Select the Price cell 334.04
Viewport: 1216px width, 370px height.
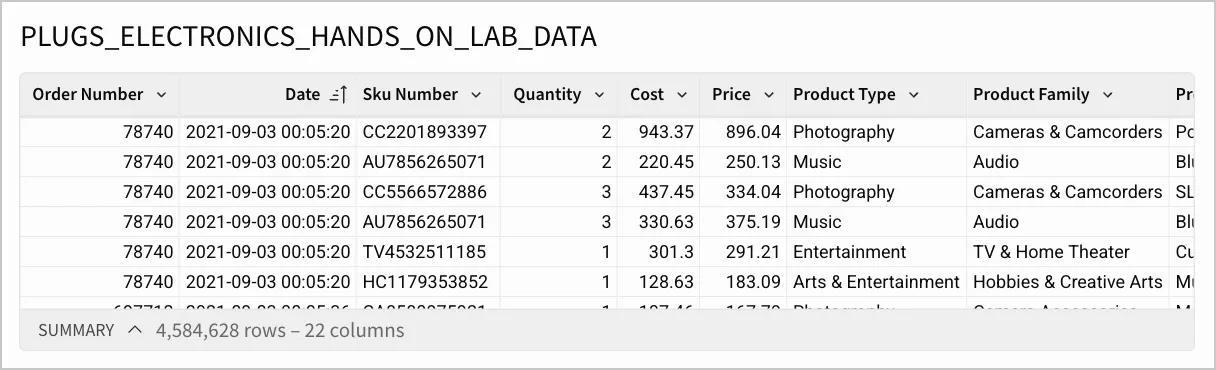[x=743, y=192]
